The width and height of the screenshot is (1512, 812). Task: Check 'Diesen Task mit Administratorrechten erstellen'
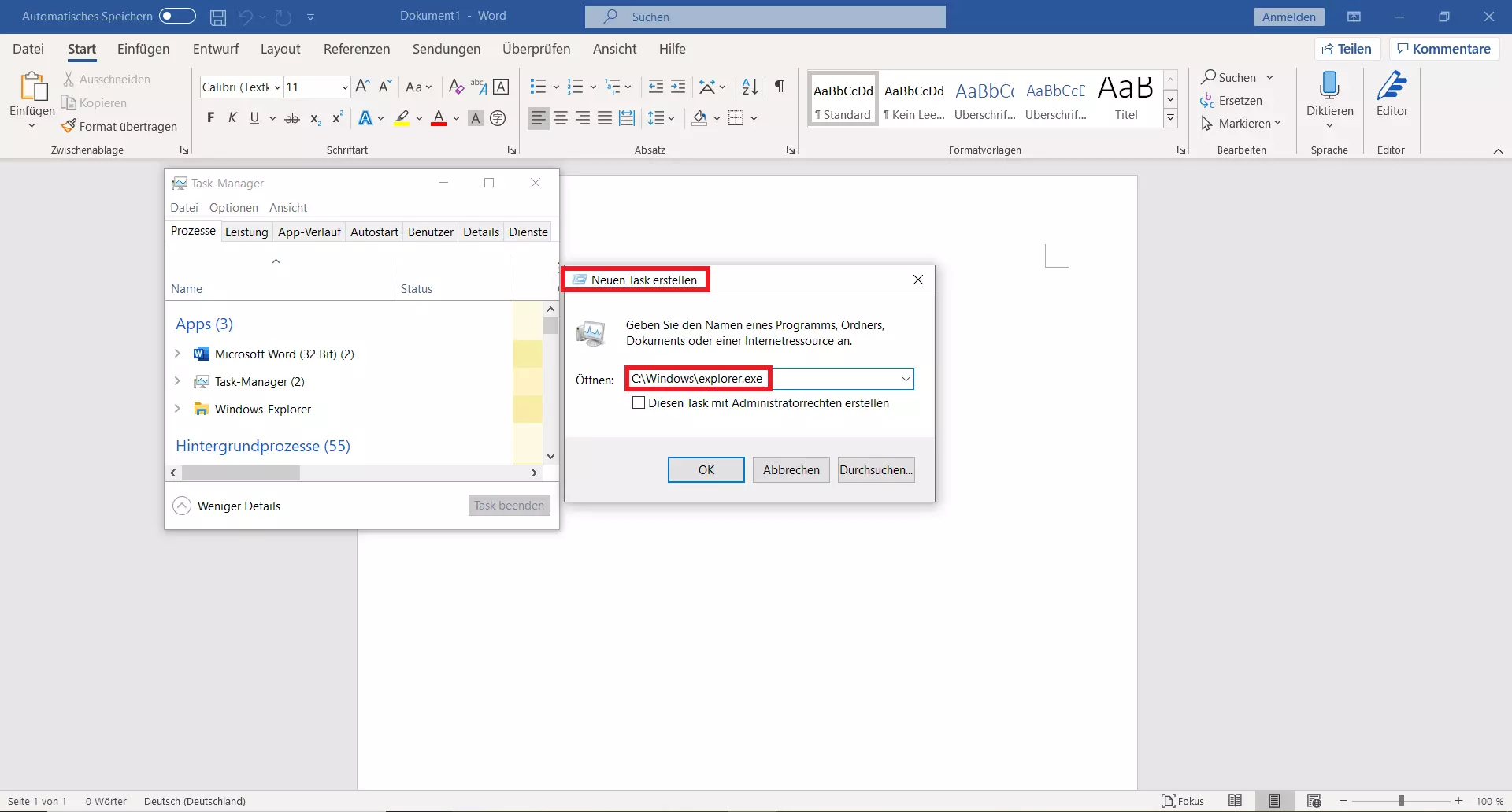tap(639, 402)
